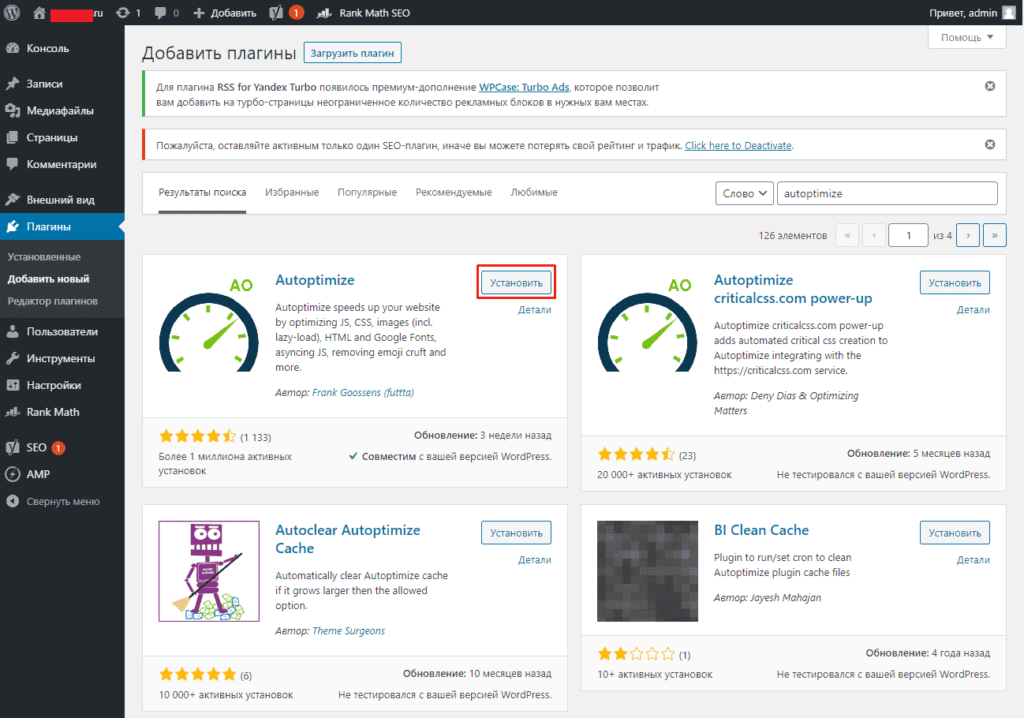
Task: Go to next results page
Action: (x=968, y=235)
